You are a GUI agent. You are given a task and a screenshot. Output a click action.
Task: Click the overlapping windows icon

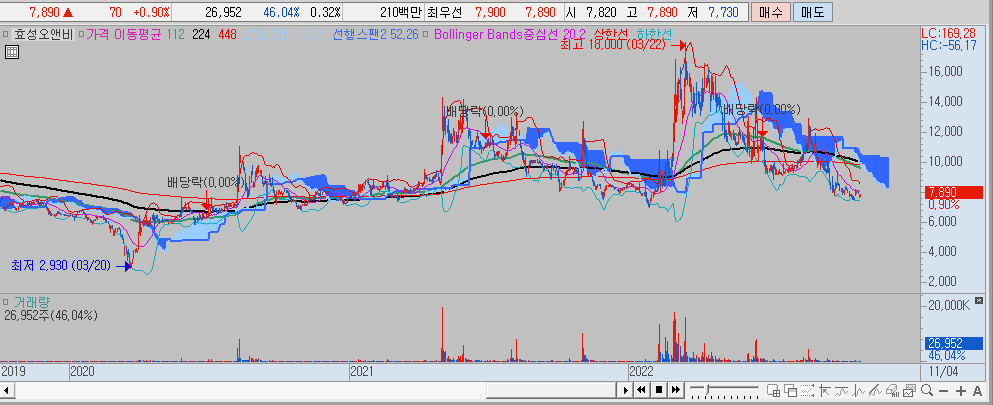[790, 390]
